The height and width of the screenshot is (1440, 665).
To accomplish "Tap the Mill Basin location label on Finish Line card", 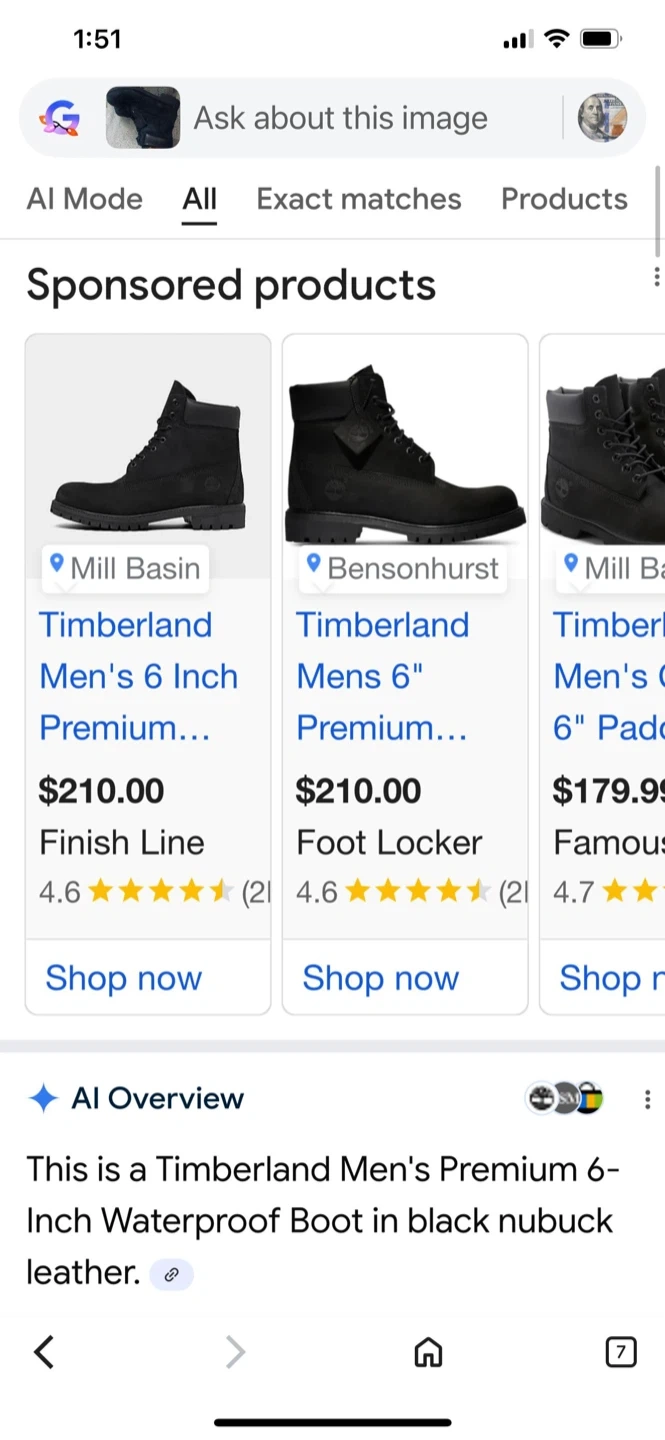I will (126, 568).
